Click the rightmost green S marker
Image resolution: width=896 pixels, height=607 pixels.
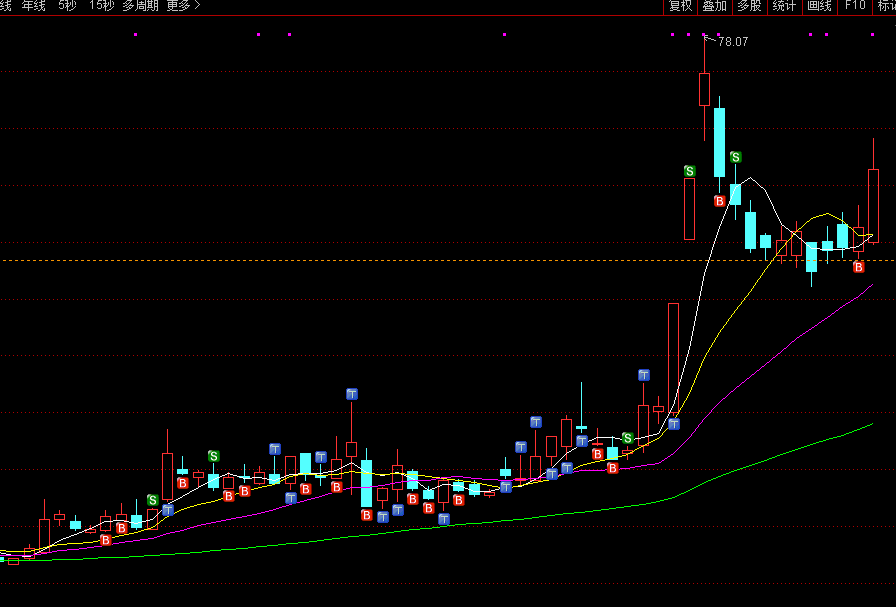pyautogui.click(x=735, y=157)
